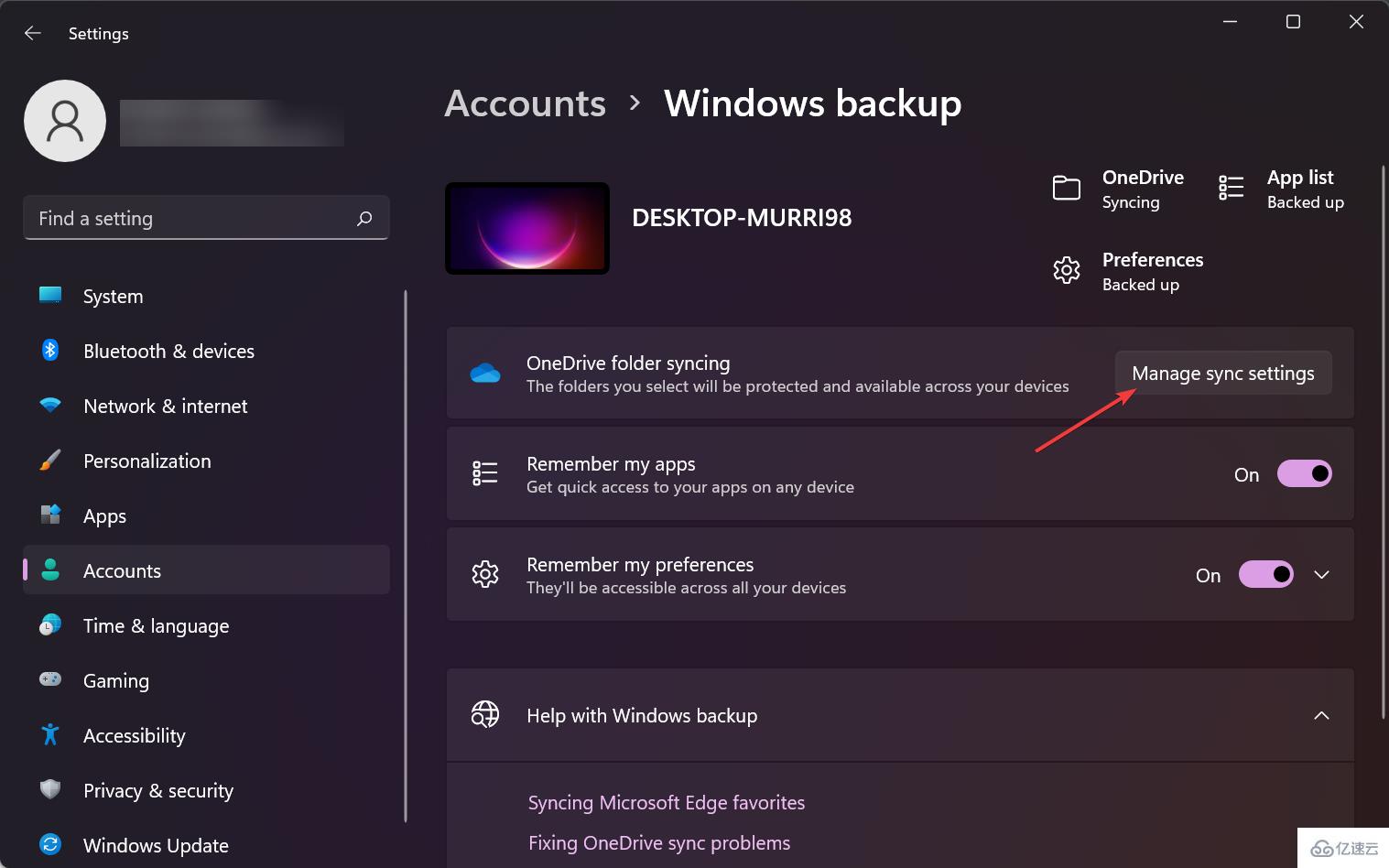Click the Remember my apps list icon
Viewport: 1389px width, 868px height.
click(x=485, y=473)
